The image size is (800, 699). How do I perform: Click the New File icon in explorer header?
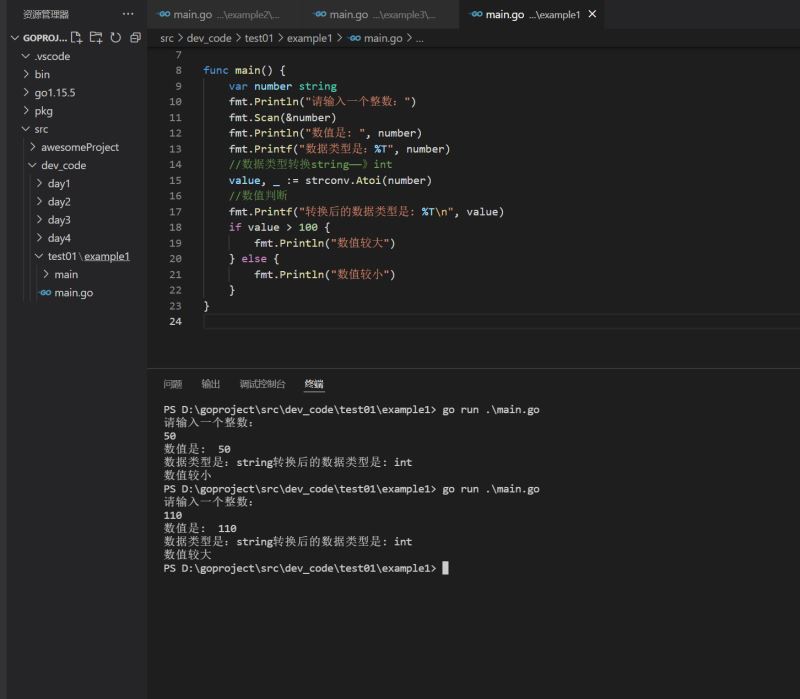coord(77,37)
